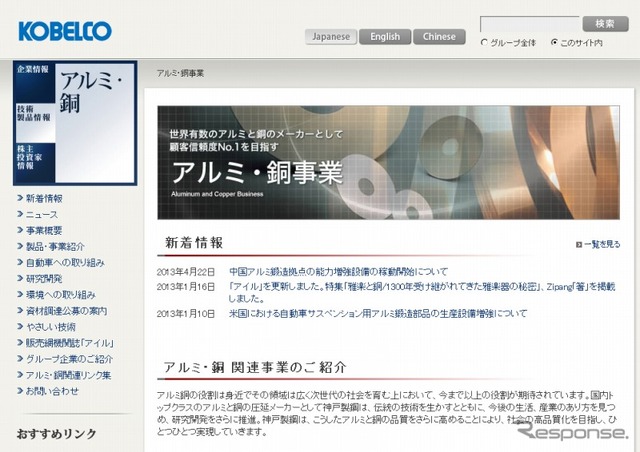Click the 新着情報 section heading
Image resolution: width=640 pixels, height=452 pixels.
[194, 243]
